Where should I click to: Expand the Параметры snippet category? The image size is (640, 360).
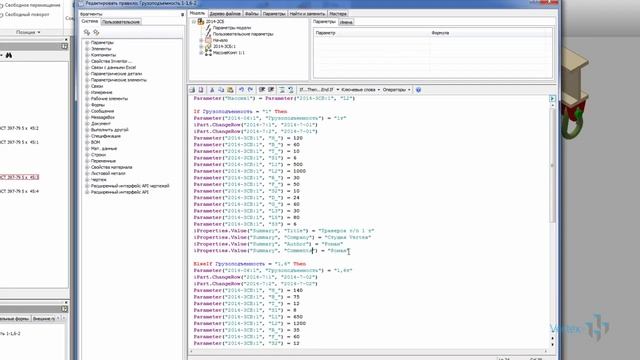[87, 42]
